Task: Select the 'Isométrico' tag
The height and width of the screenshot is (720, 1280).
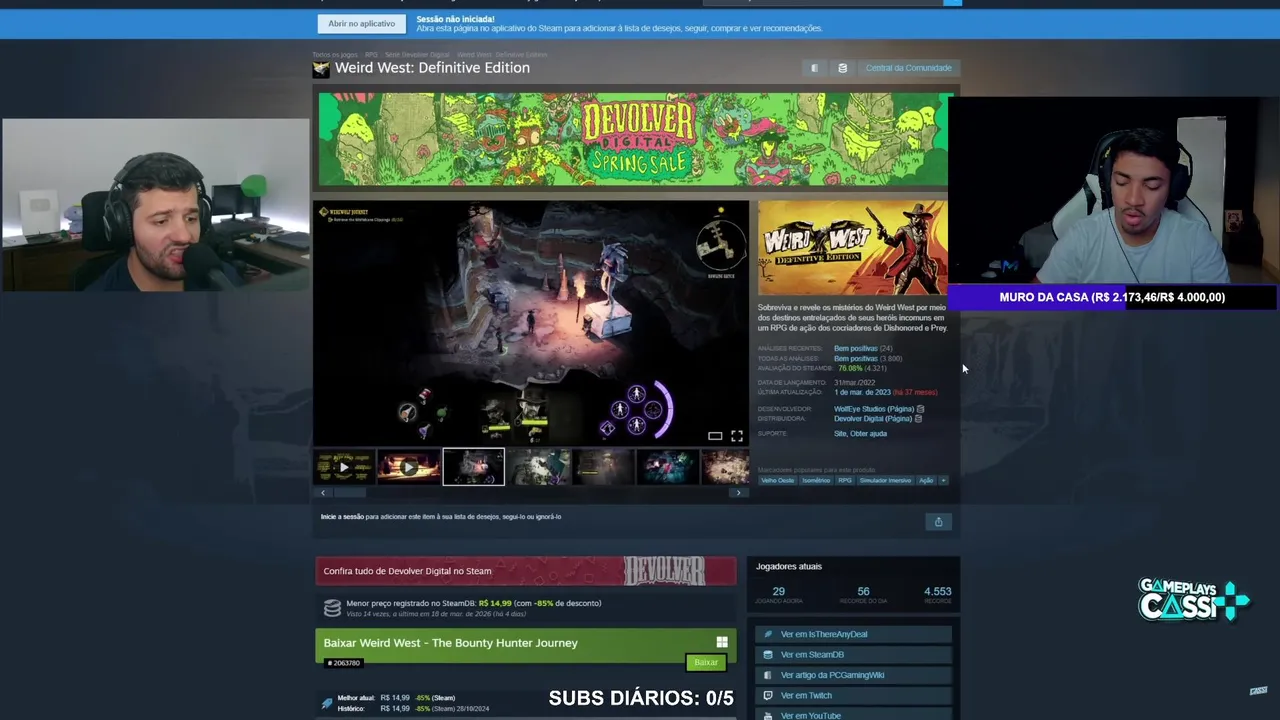Action: click(816, 481)
